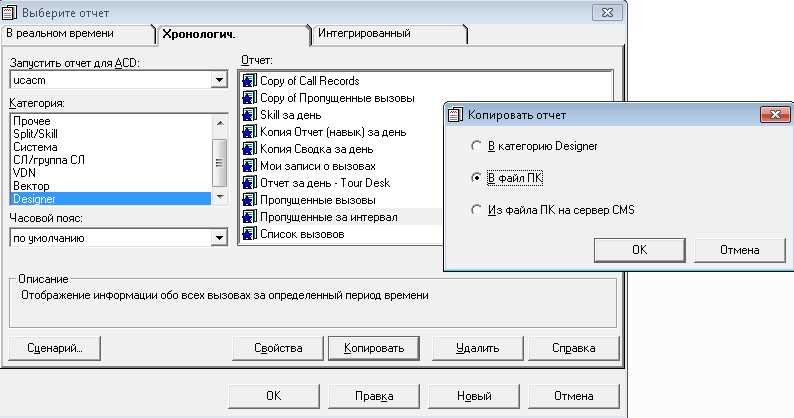Click the category list scroll down arrow

(220, 197)
